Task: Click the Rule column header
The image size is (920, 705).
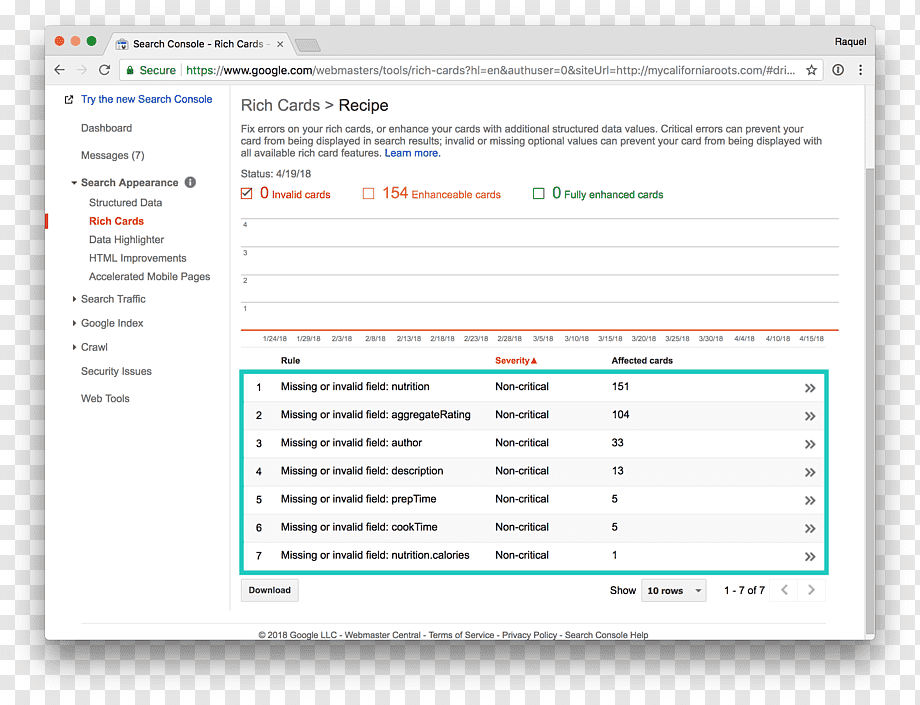Action: click(290, 361)
